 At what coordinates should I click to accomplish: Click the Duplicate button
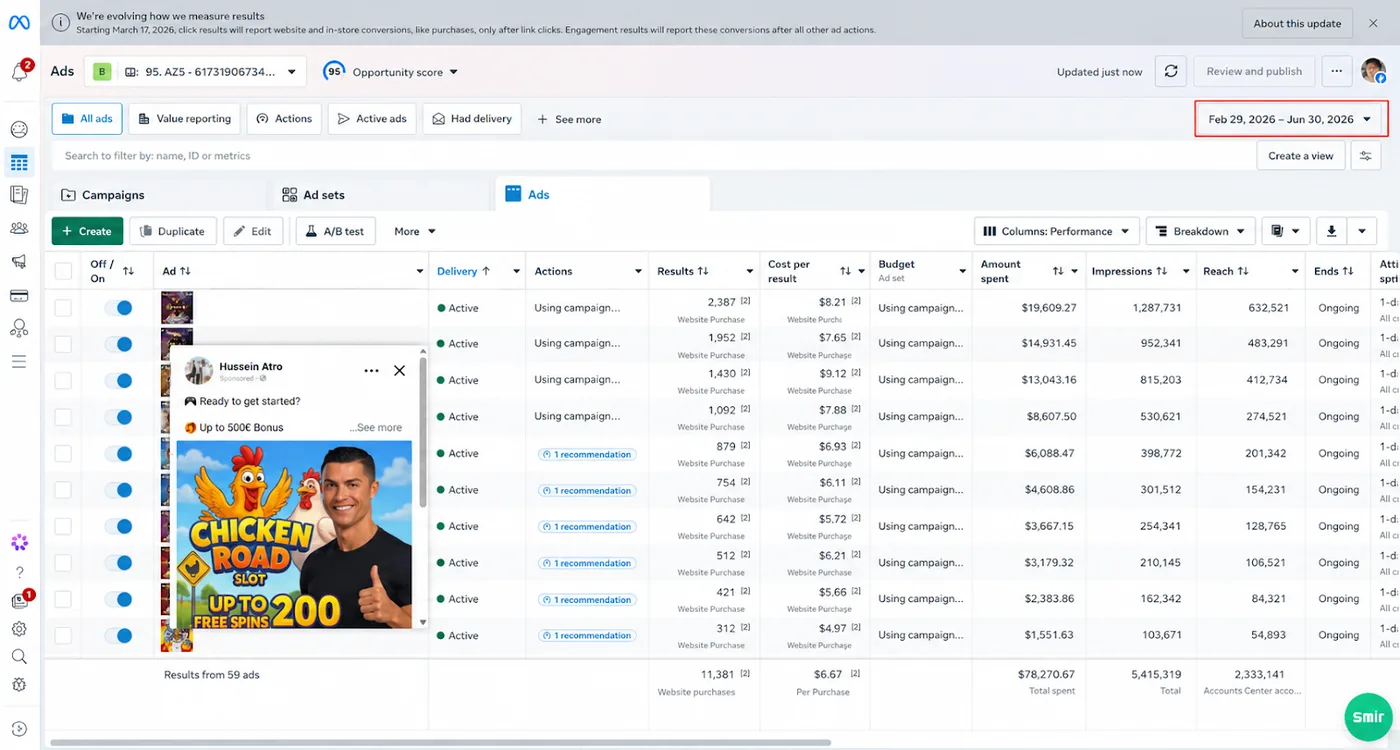pos(172,231)
